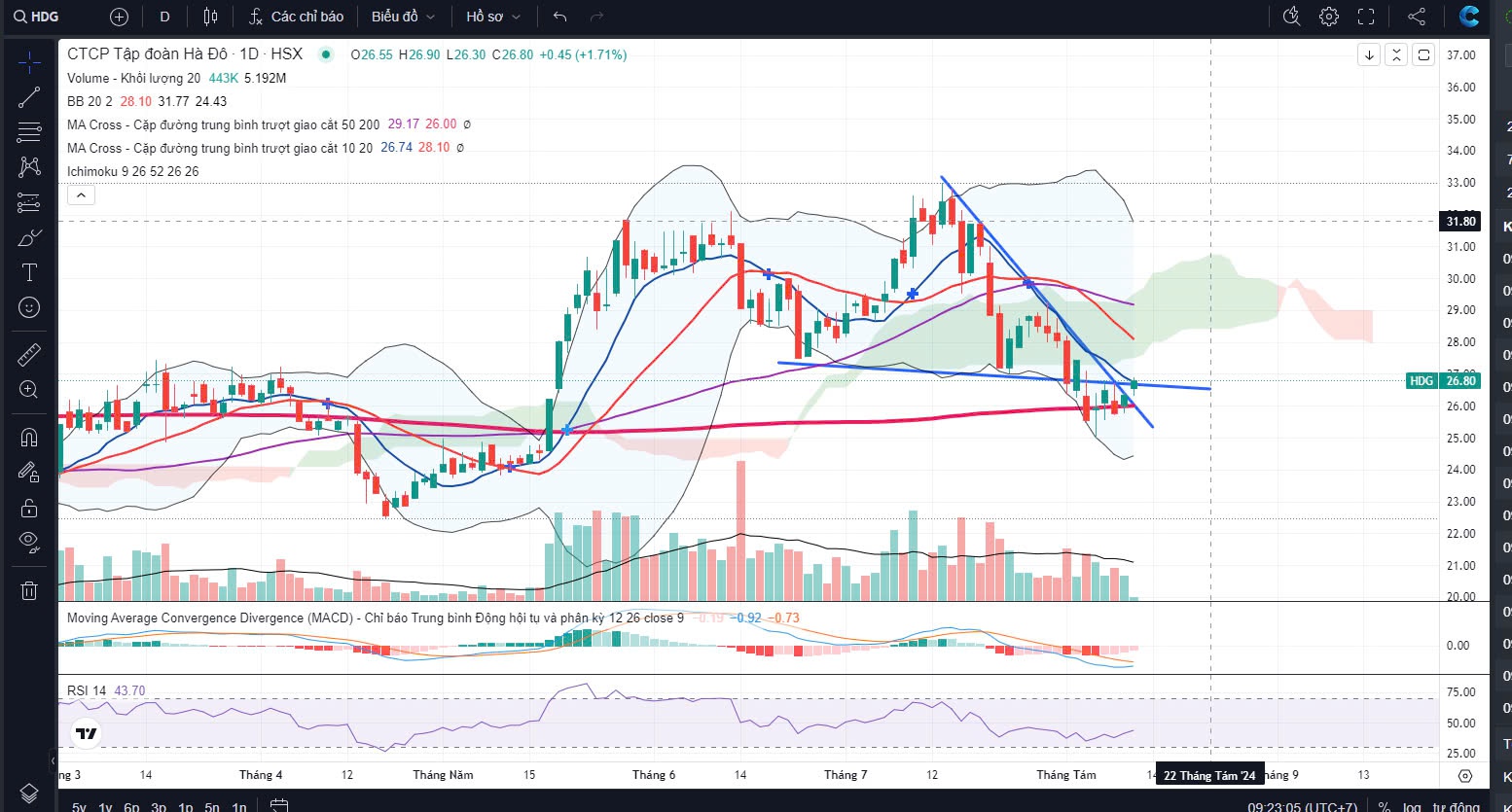
Task: Select 1p time range
Action: click(185, 806)
